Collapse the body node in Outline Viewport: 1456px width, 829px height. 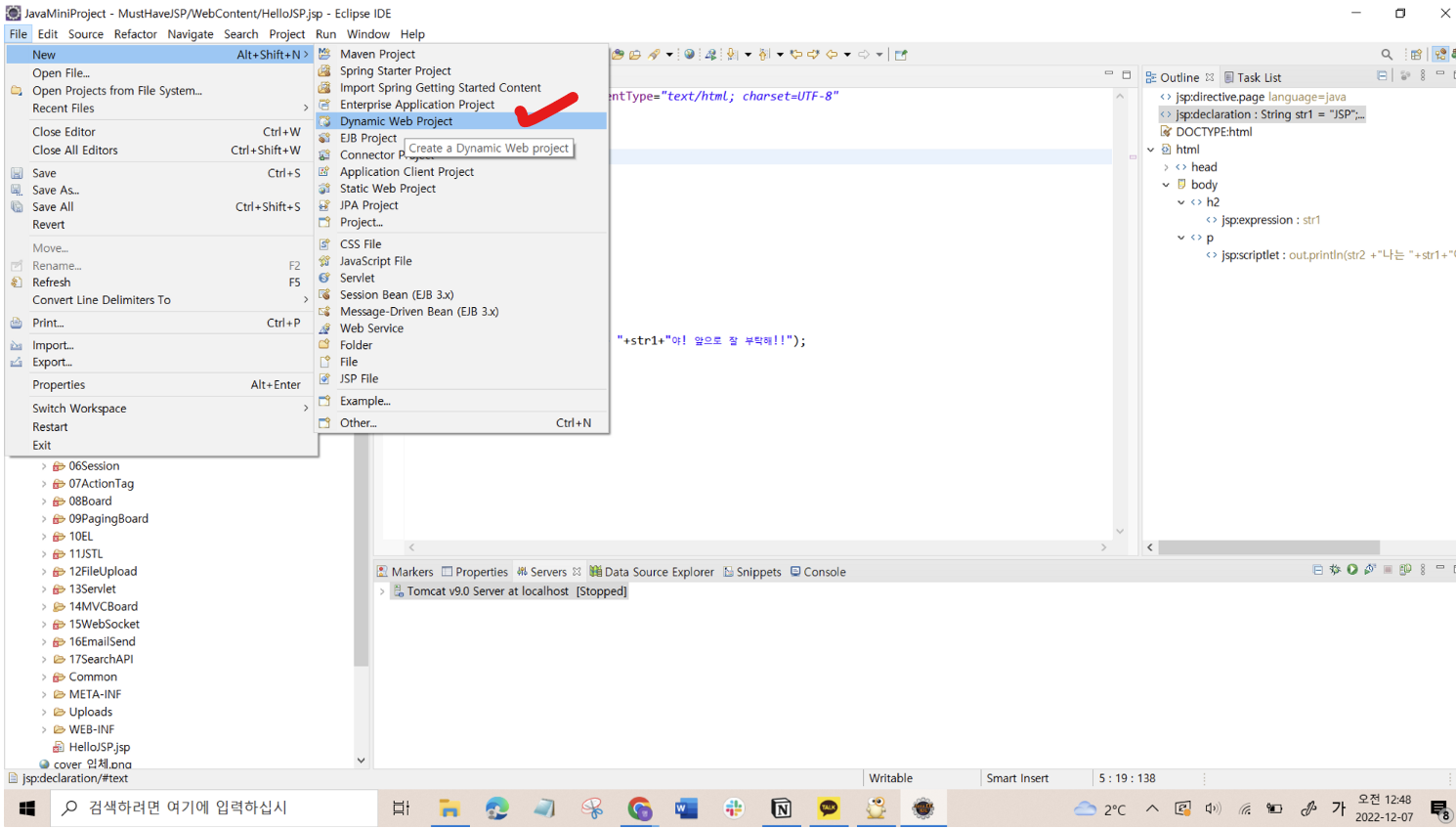1167,185
